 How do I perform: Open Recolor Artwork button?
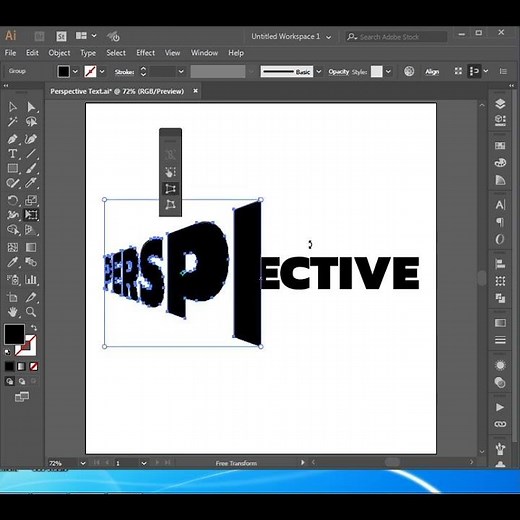[409, 71]
